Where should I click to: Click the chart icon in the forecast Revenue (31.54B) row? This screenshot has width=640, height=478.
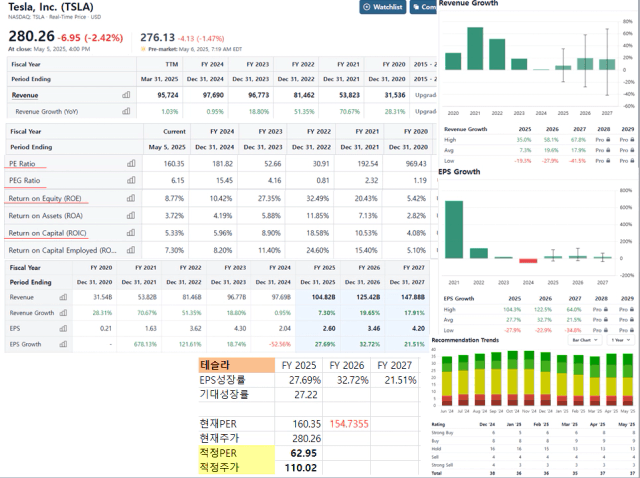tap(63, 297)
